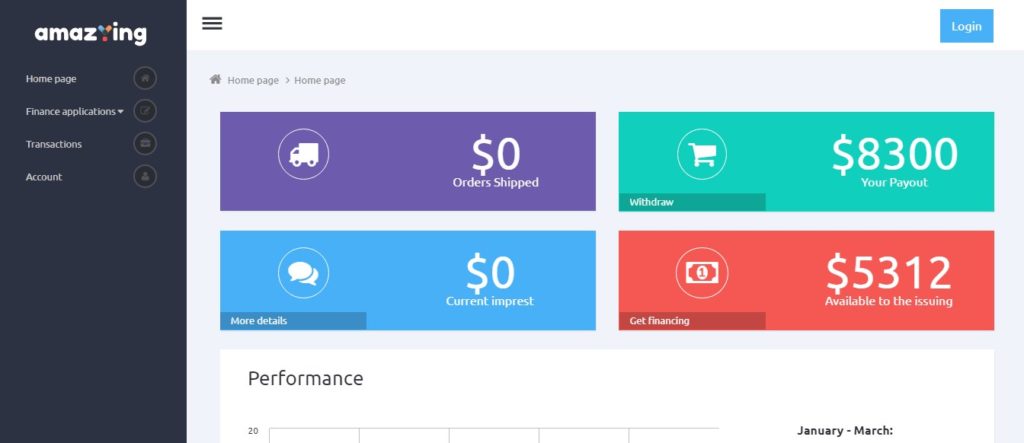Image resolution: width=1024 pixels, height=443 pixels.
Task: Click the banknote icon on issuing card
Action: 702,273
